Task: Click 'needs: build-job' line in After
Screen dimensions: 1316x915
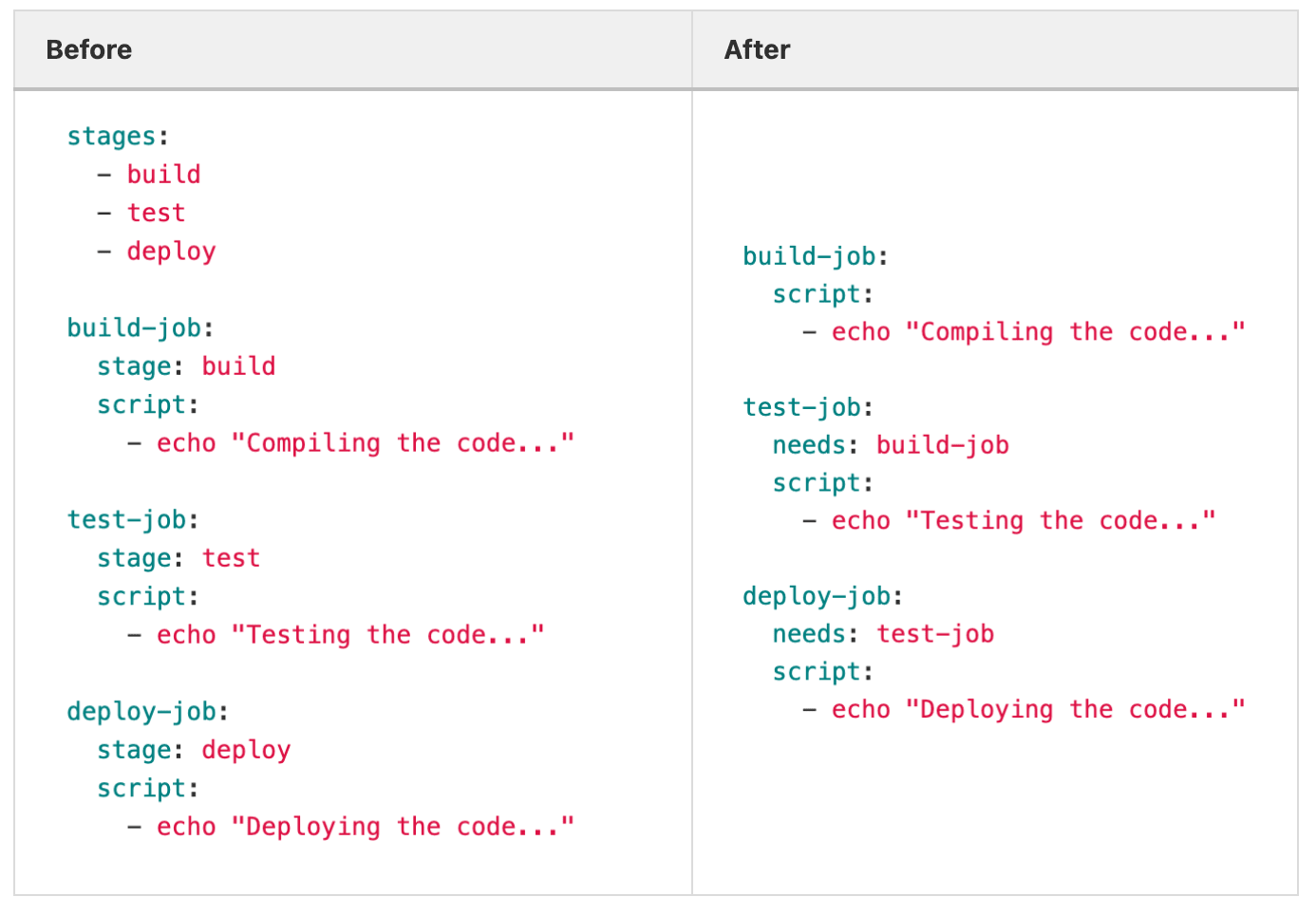Action: coord(891,445)
